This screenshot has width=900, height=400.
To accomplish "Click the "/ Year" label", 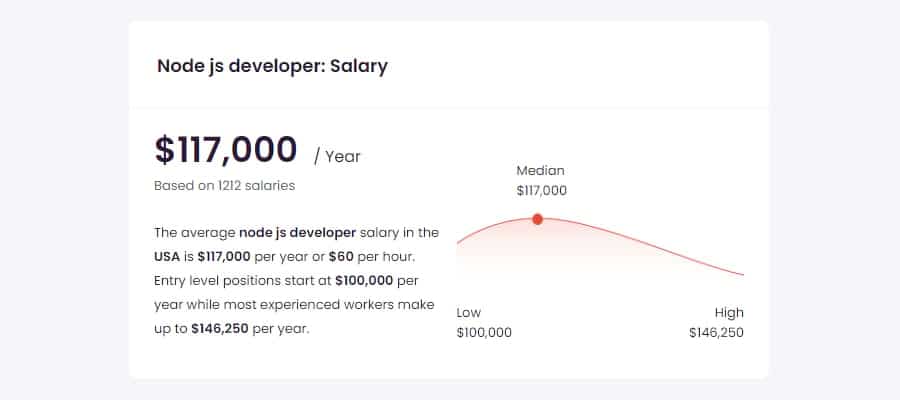I will click(337, 156).
